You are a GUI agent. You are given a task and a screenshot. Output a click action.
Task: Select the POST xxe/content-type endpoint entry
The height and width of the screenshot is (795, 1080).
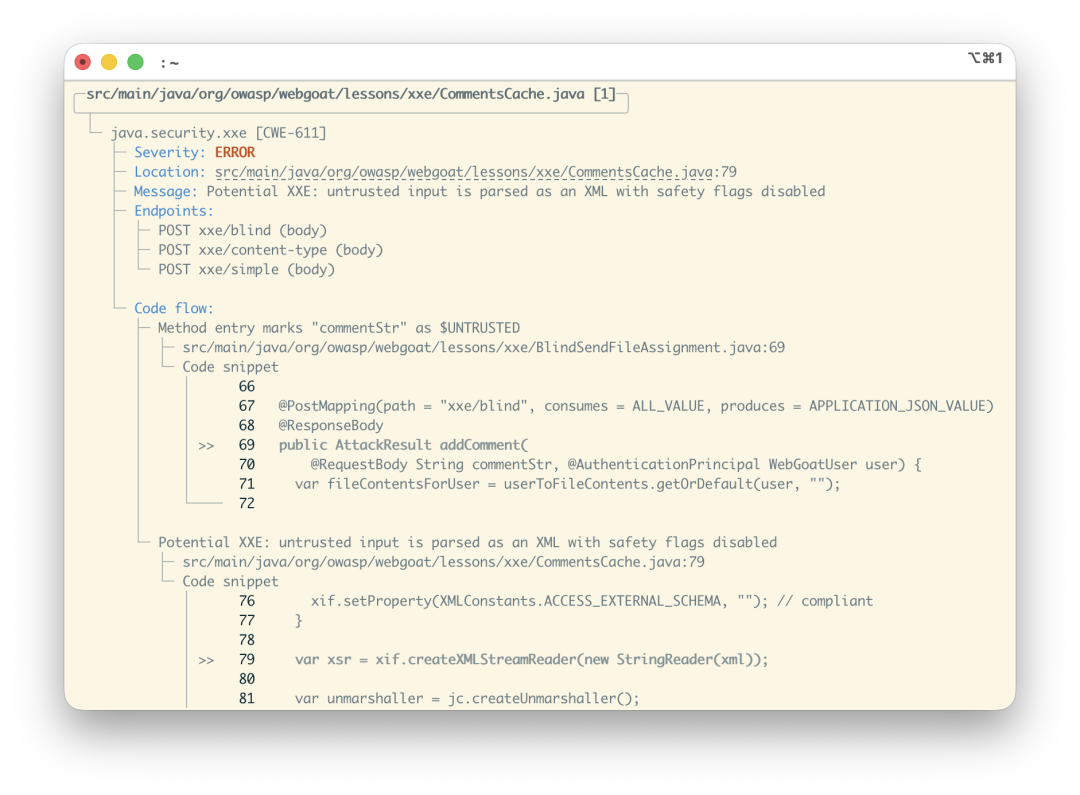point(271,250)
